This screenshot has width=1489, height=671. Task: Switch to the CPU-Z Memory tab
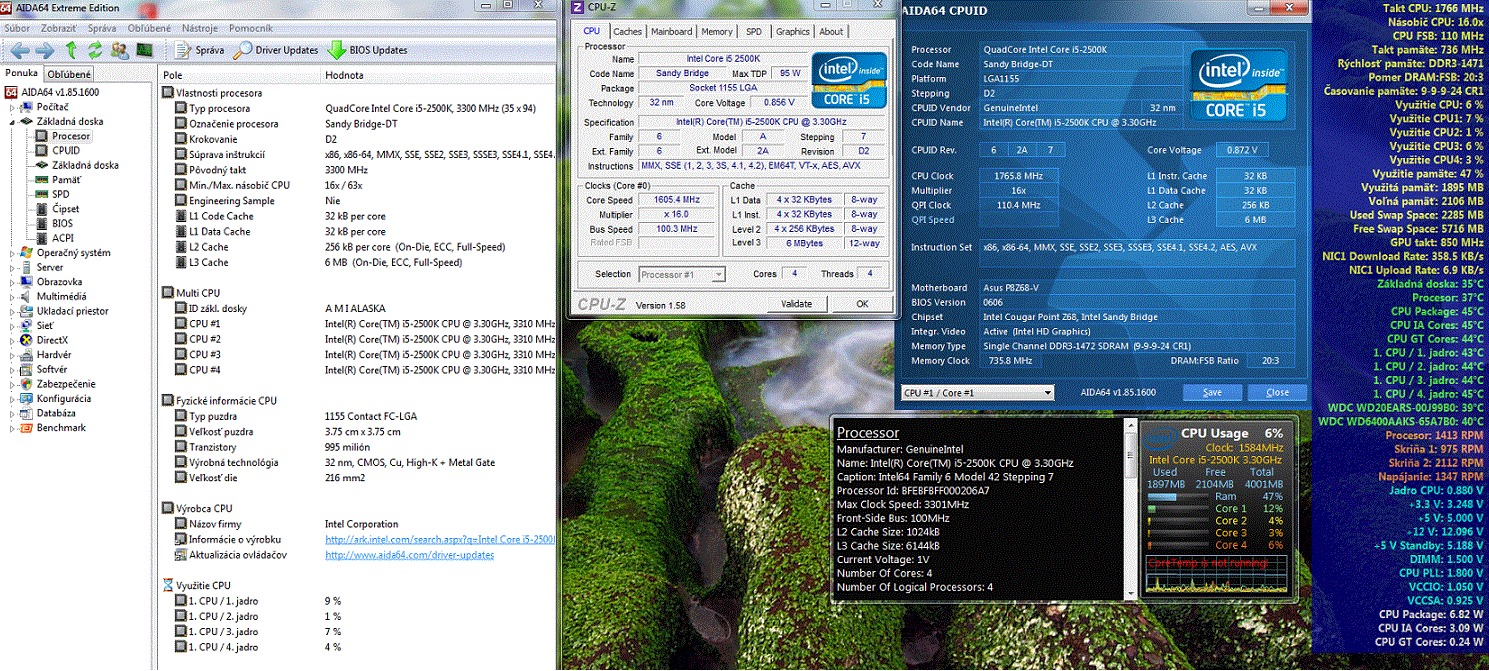click(717, 32)
